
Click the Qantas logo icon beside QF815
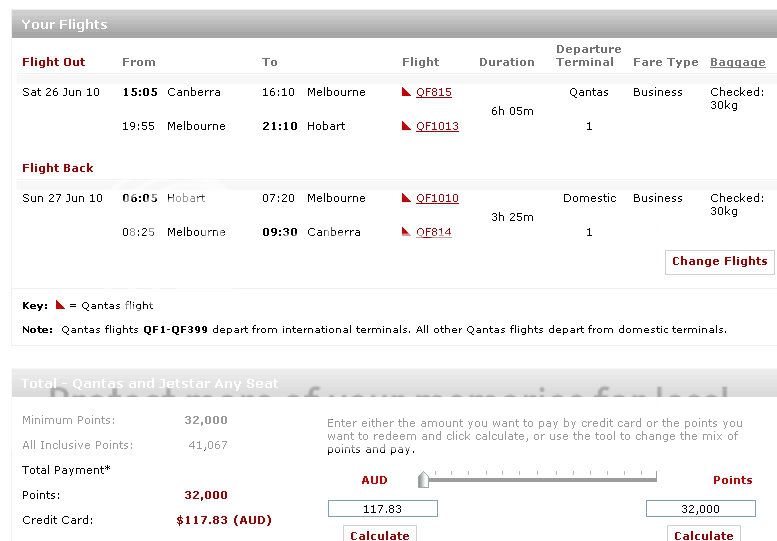tap(406, 92)
